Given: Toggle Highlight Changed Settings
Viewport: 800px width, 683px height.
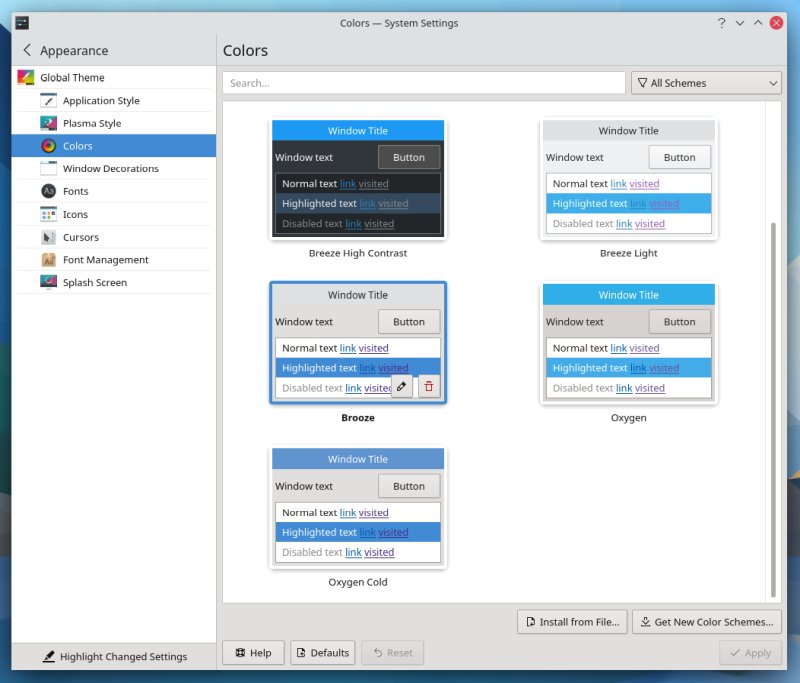Looking at the screenshot, I should [114, 656].
